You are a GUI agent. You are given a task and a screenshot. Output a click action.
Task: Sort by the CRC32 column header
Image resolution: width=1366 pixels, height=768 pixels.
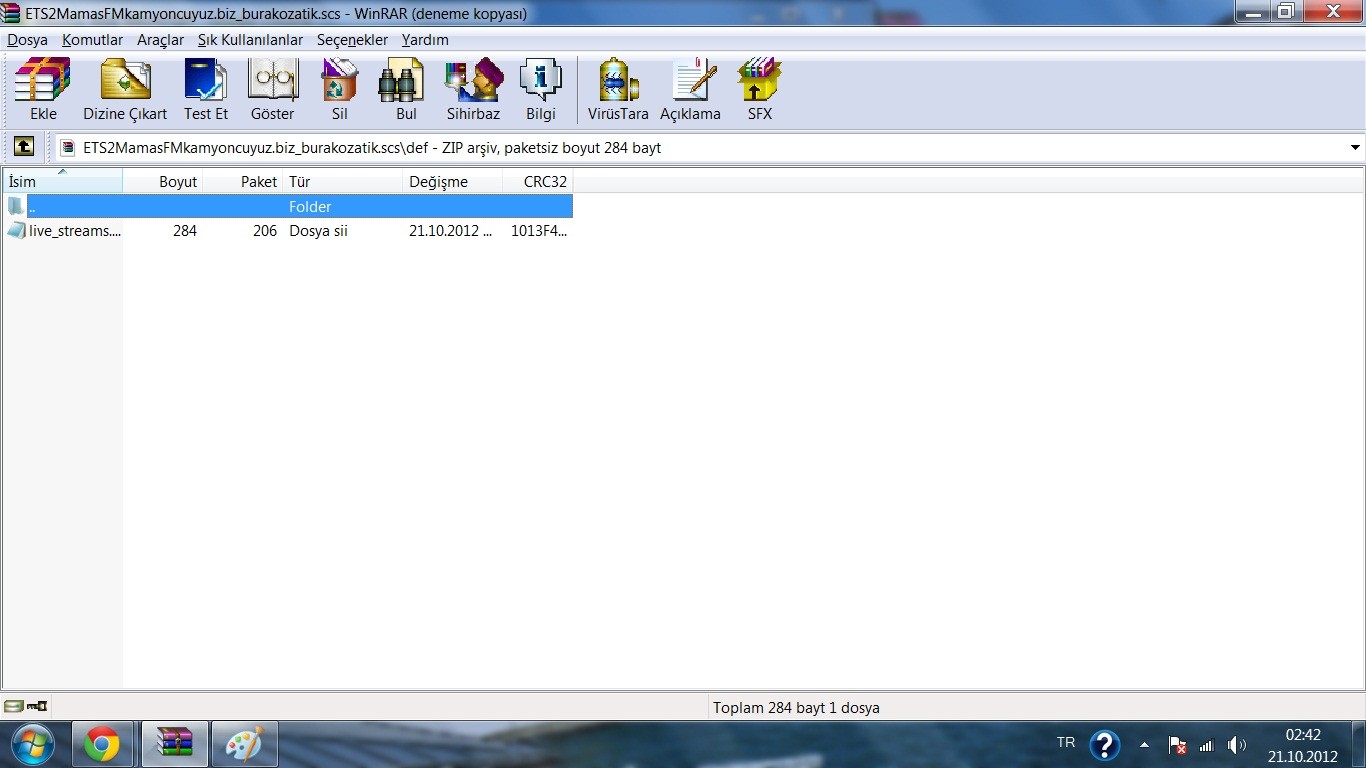pyautogui.click(x=538, y=181)
